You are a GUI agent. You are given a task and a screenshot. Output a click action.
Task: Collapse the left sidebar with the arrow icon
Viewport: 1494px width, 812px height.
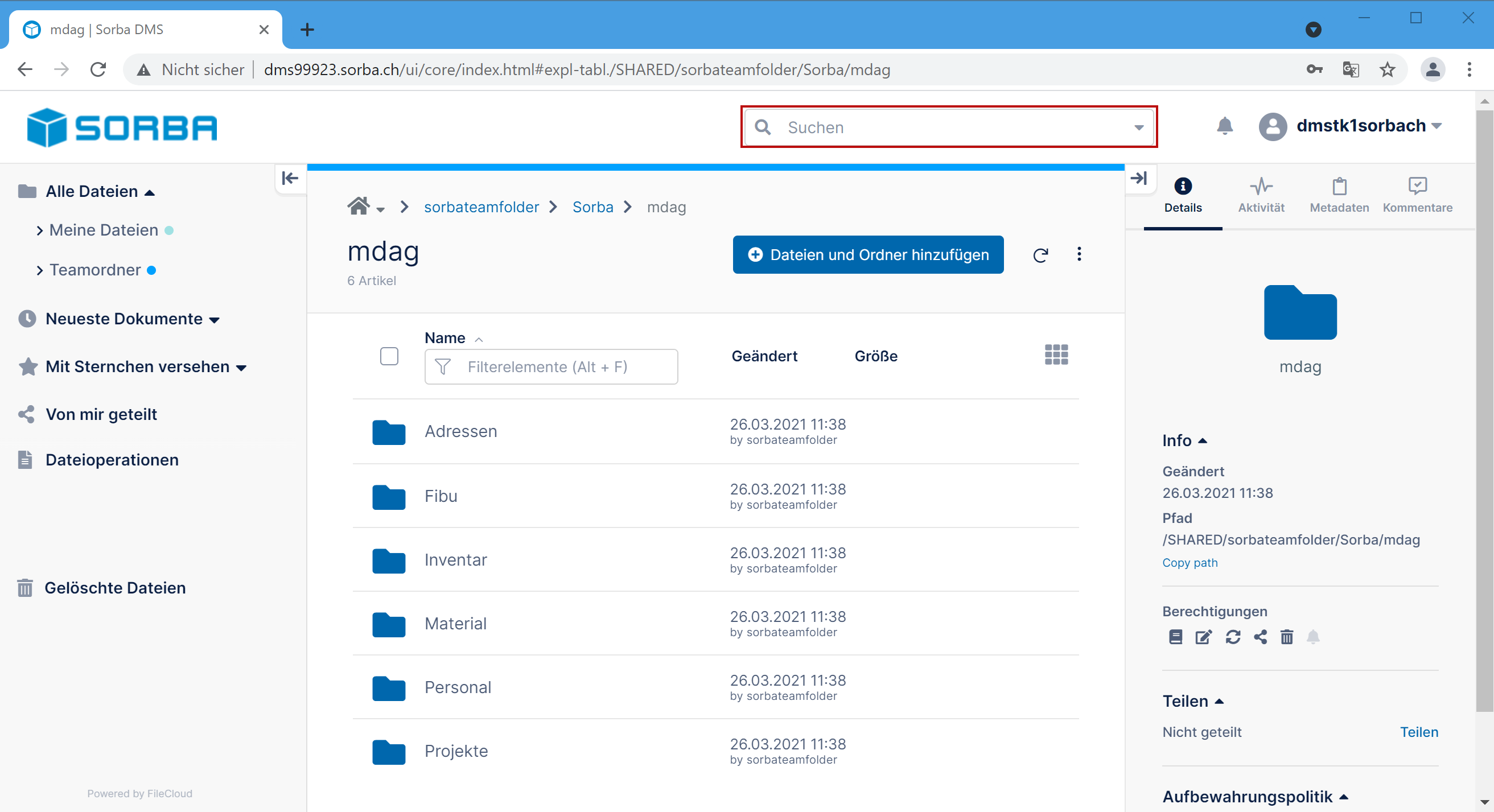click(290, 178)
